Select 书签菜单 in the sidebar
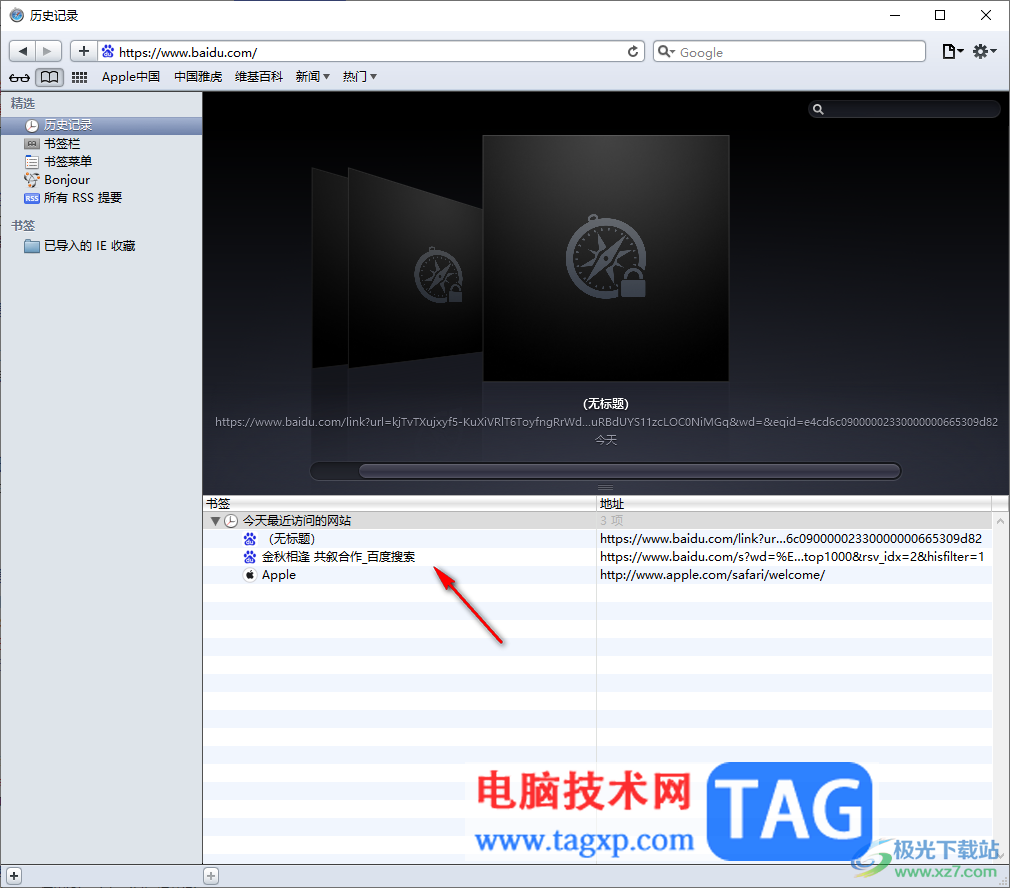Viewport: 1010px width, 888px height. tap(101, 161)
